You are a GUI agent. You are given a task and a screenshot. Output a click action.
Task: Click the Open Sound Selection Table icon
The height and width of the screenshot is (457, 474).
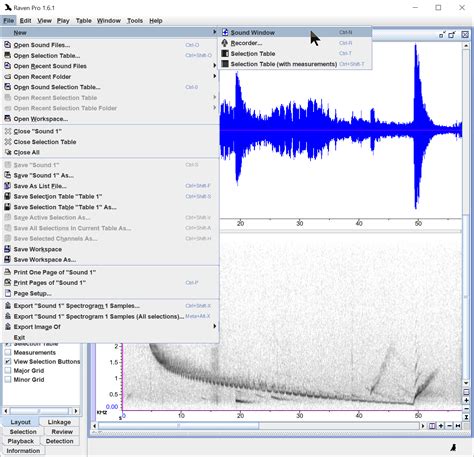pyautogui.click(x=7, y=87)
